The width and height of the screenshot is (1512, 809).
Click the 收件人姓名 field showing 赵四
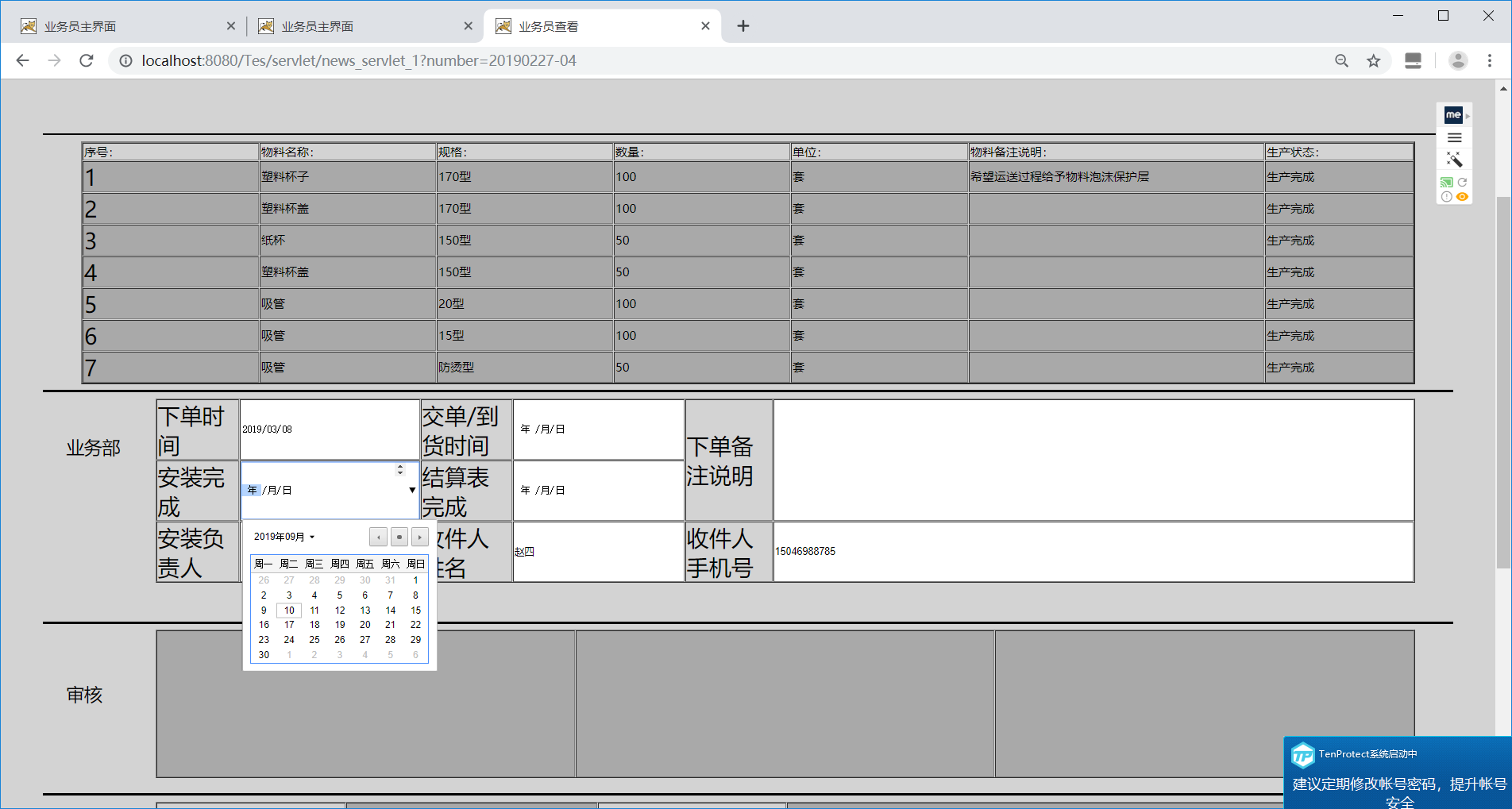click(599, 552)
